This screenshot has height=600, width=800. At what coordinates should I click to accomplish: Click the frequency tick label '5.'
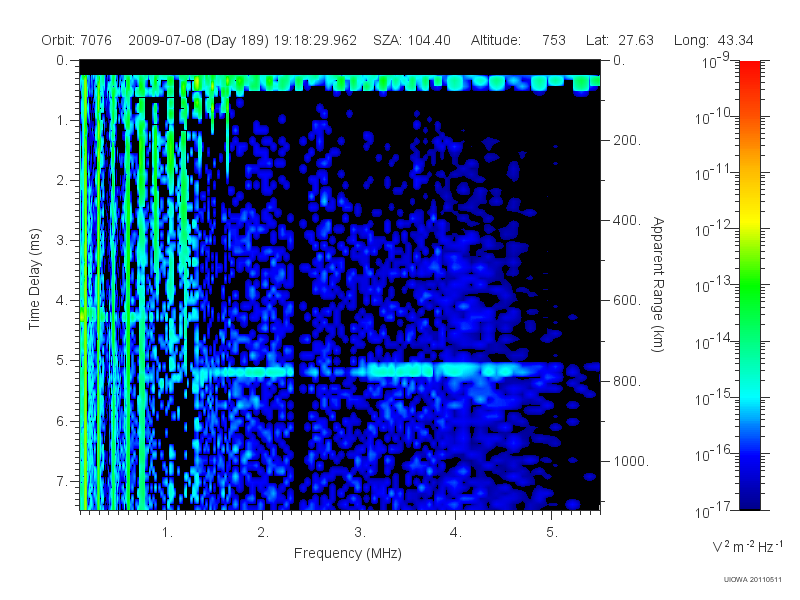click(552, 533)
